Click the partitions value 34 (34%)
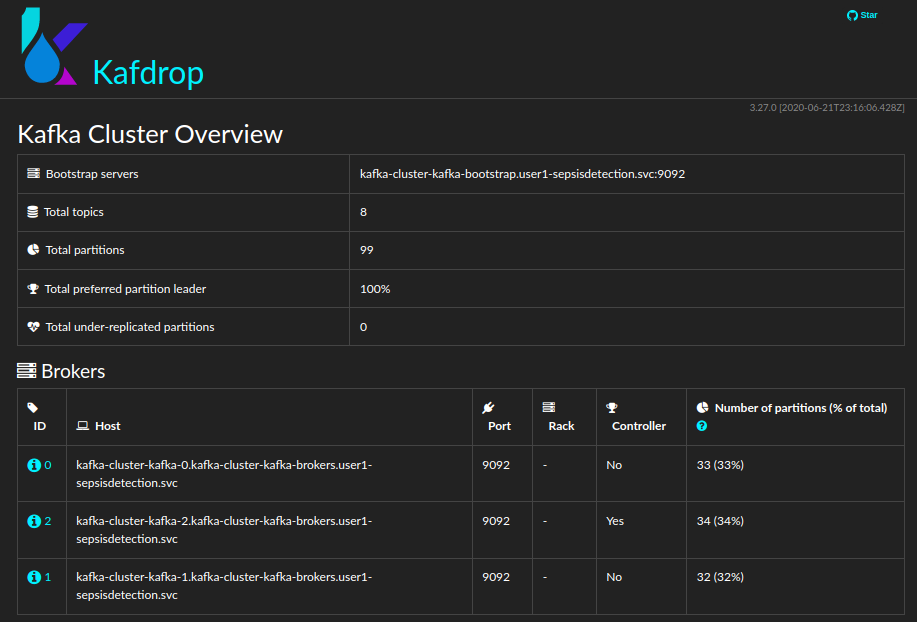The width and height of the screenshot is (917, 622). (x=720, y=521)
